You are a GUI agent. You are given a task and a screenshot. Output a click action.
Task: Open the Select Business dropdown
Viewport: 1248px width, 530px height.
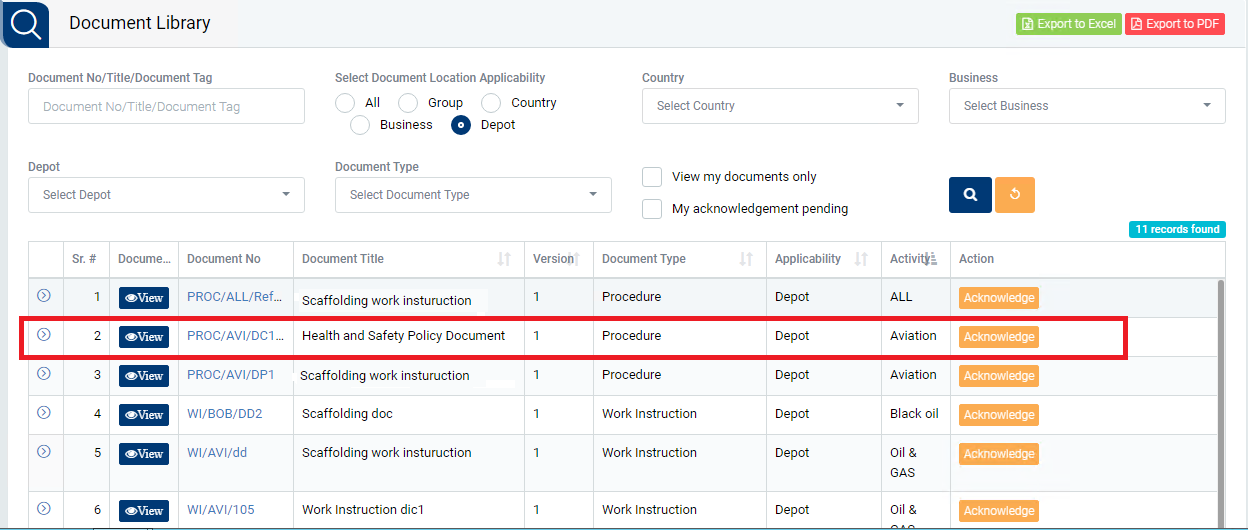coord(1087,106)
